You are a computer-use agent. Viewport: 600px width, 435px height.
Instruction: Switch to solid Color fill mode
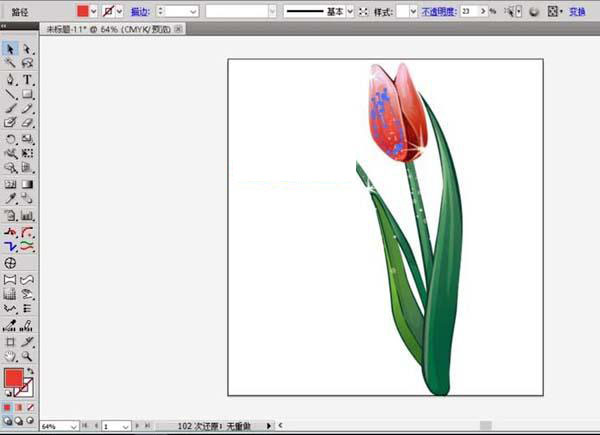(7, 407)
